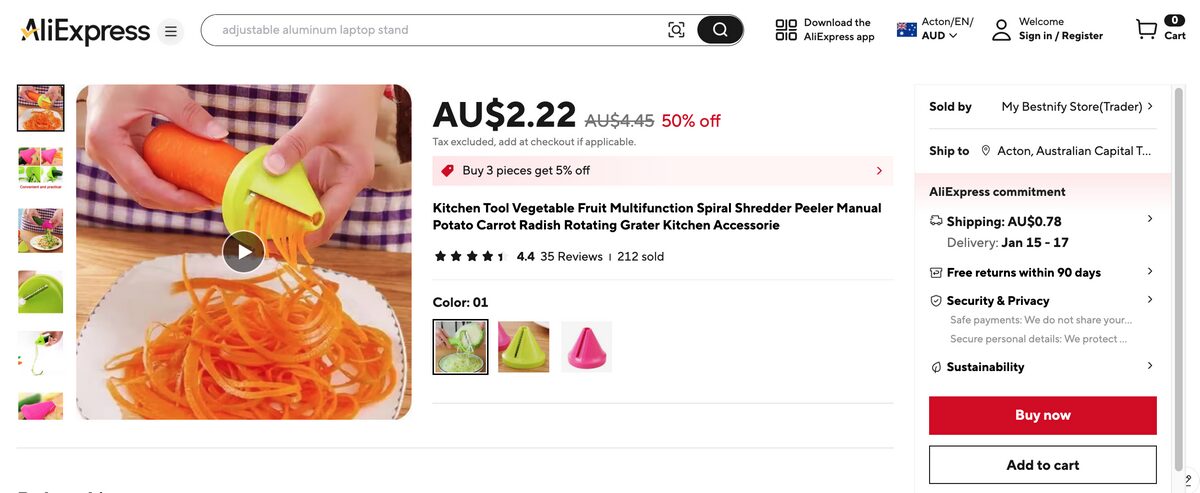This screenshot has width=1200, height=493.
Task: Open the shopping cart icon
Action: 1146,29
